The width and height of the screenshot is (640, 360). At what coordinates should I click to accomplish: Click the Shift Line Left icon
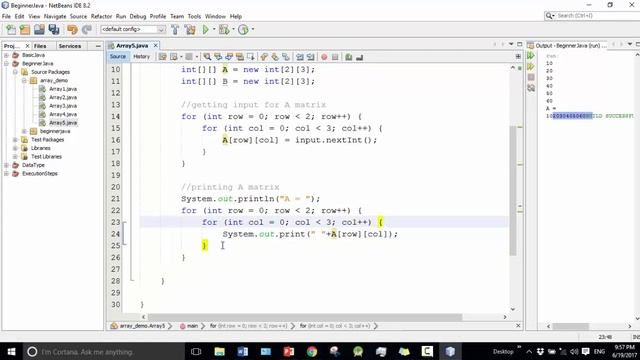click(300, 57)
